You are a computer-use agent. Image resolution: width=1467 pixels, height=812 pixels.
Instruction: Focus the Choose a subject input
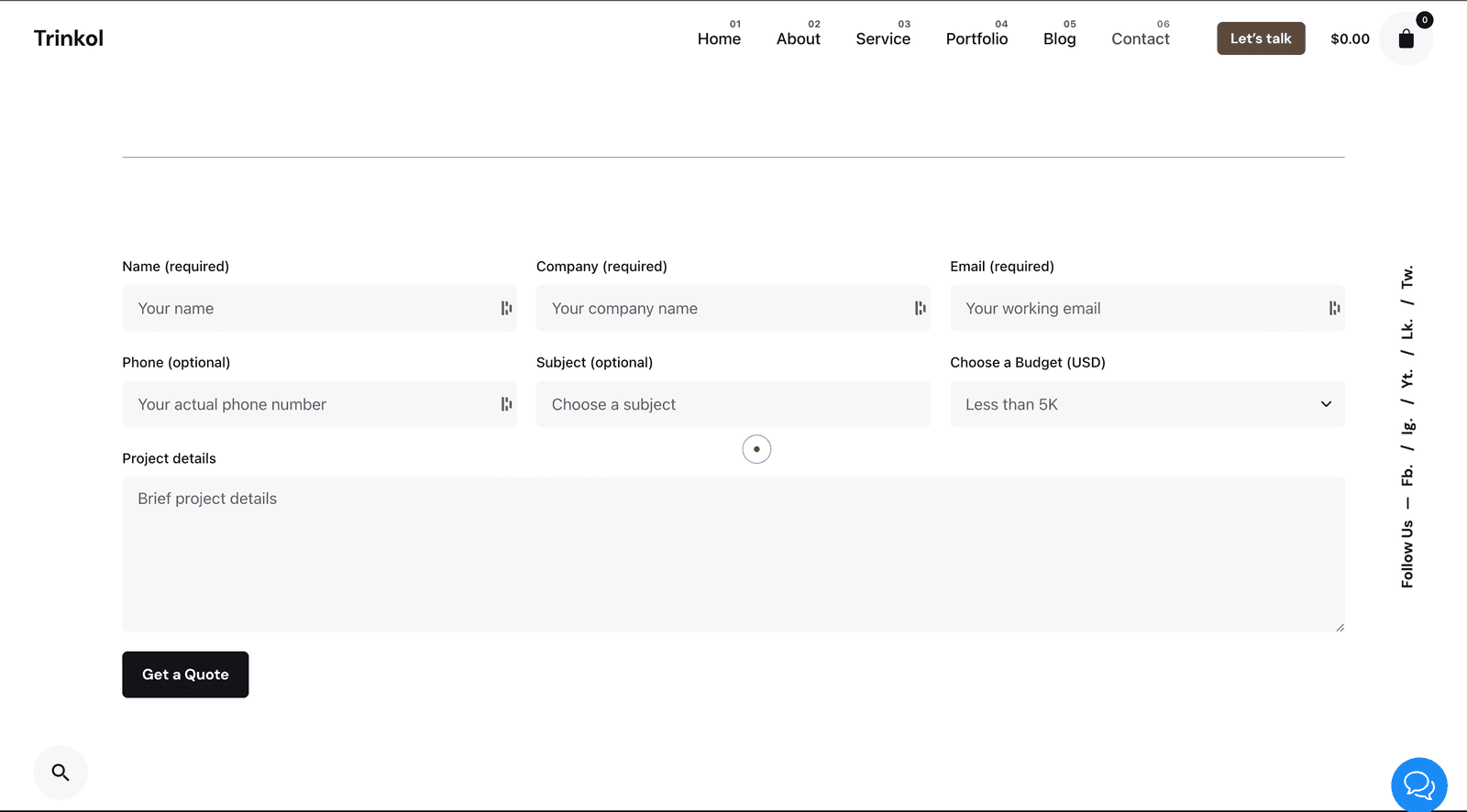pyautogui.click(x=733, y=404)
